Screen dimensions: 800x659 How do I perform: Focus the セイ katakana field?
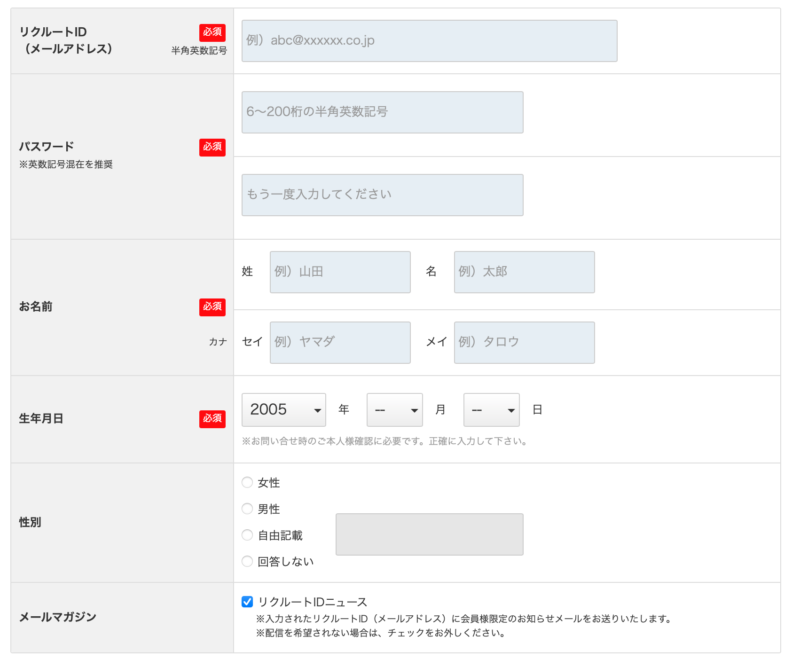[x=340, y=342]
